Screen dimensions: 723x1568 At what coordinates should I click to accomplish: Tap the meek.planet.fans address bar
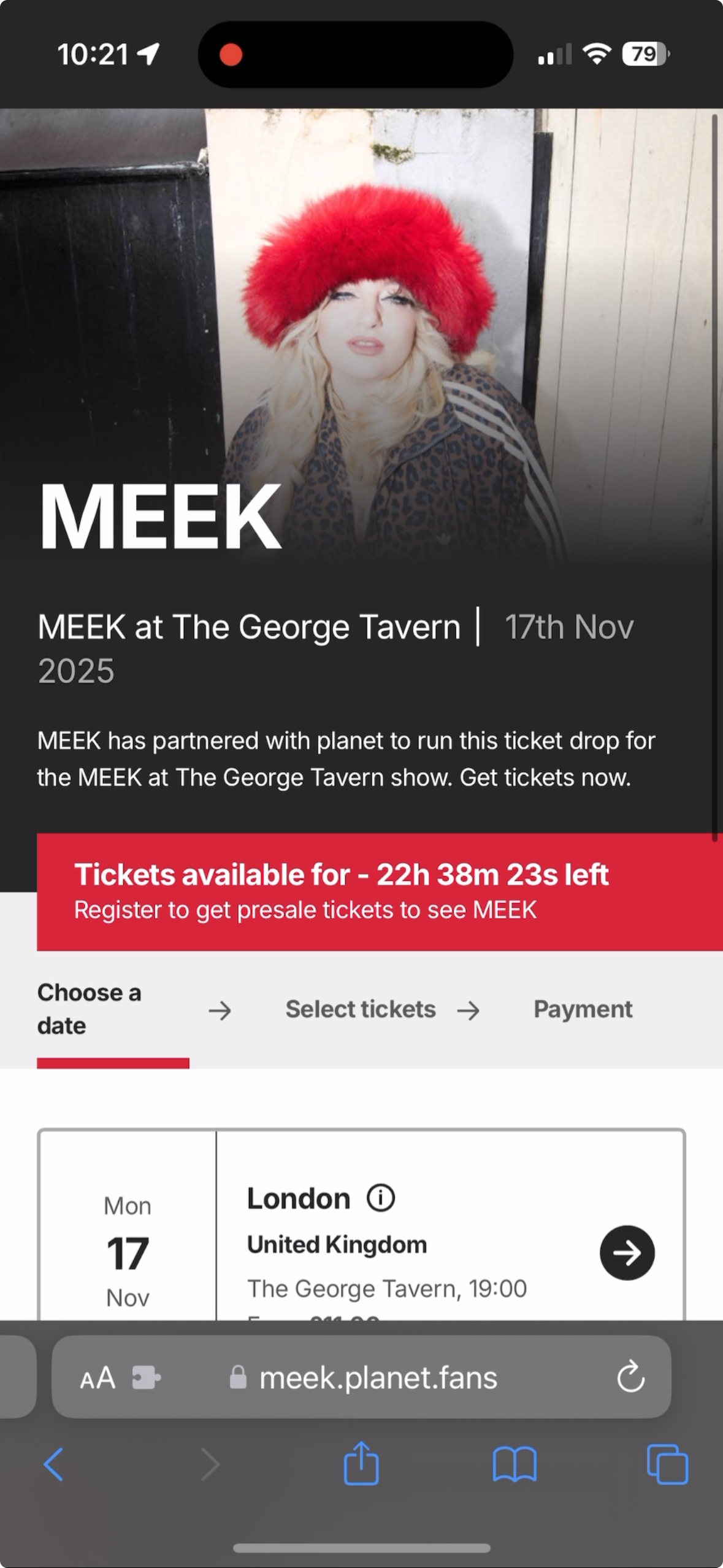pos(377,1378)
